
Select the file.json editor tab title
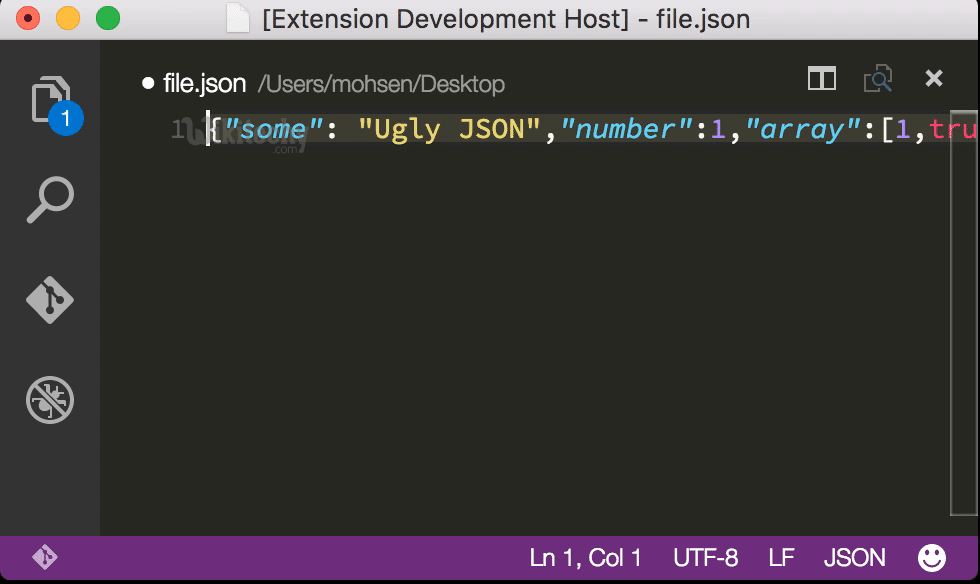[204, 83]
